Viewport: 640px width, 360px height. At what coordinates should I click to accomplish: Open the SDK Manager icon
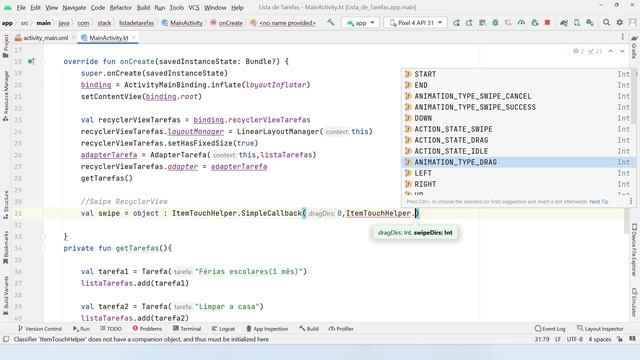[590, 23]
